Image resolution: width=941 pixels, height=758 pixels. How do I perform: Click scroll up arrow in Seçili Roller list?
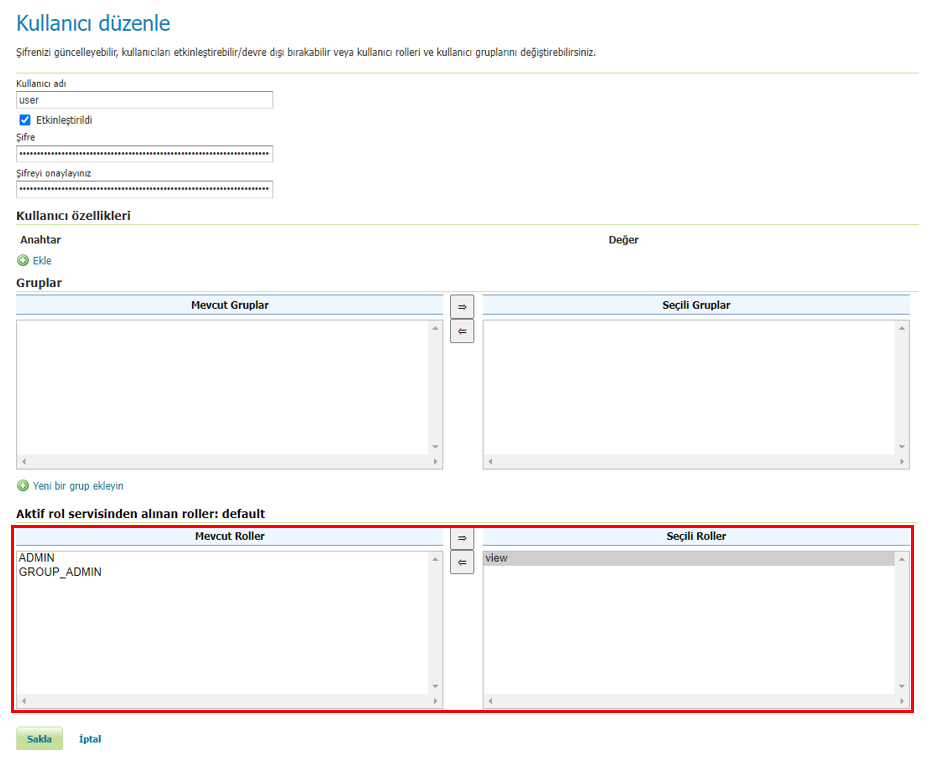click(x=901, y=559)
